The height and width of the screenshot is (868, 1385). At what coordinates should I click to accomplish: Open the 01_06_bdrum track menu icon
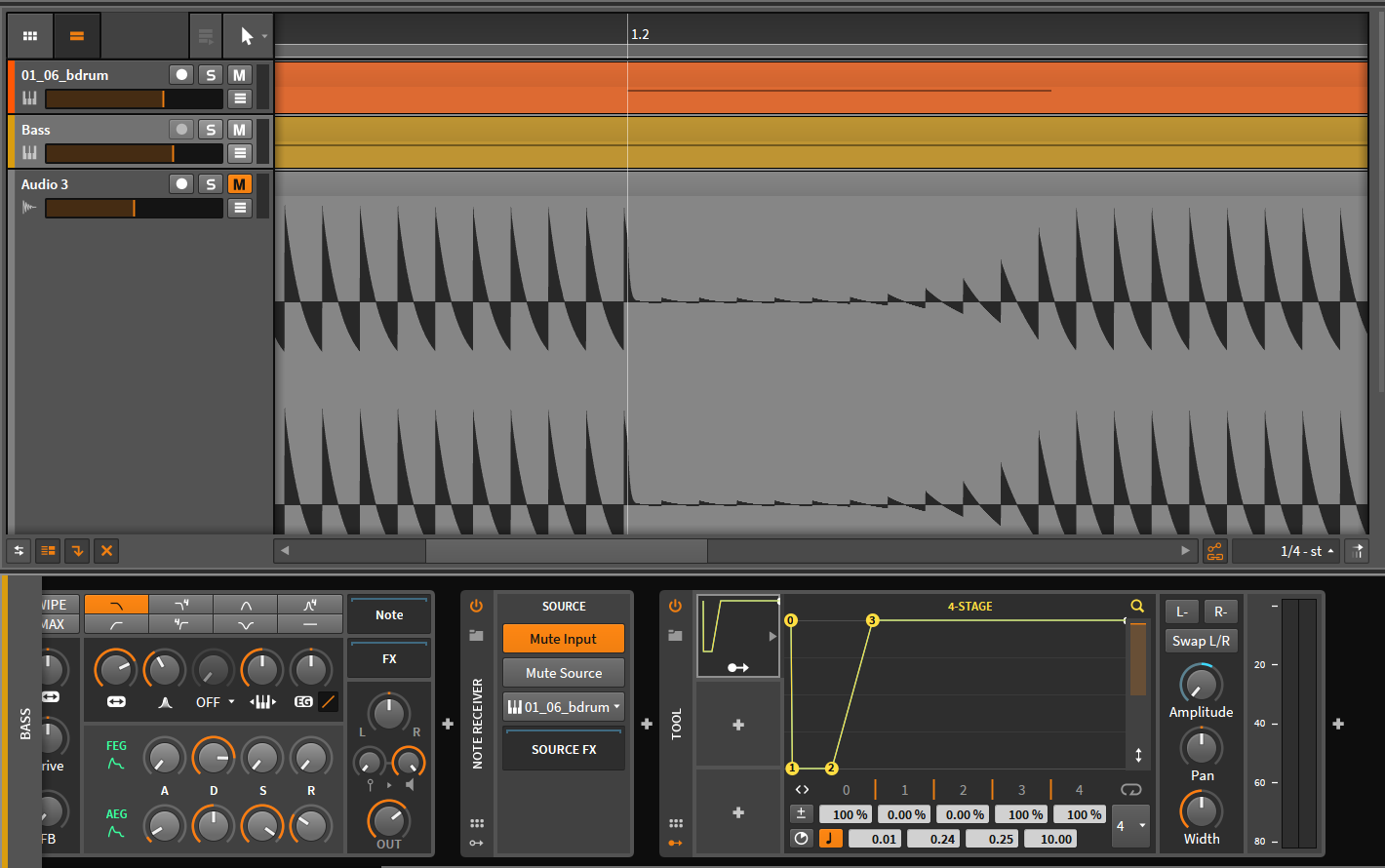[240, 99]
